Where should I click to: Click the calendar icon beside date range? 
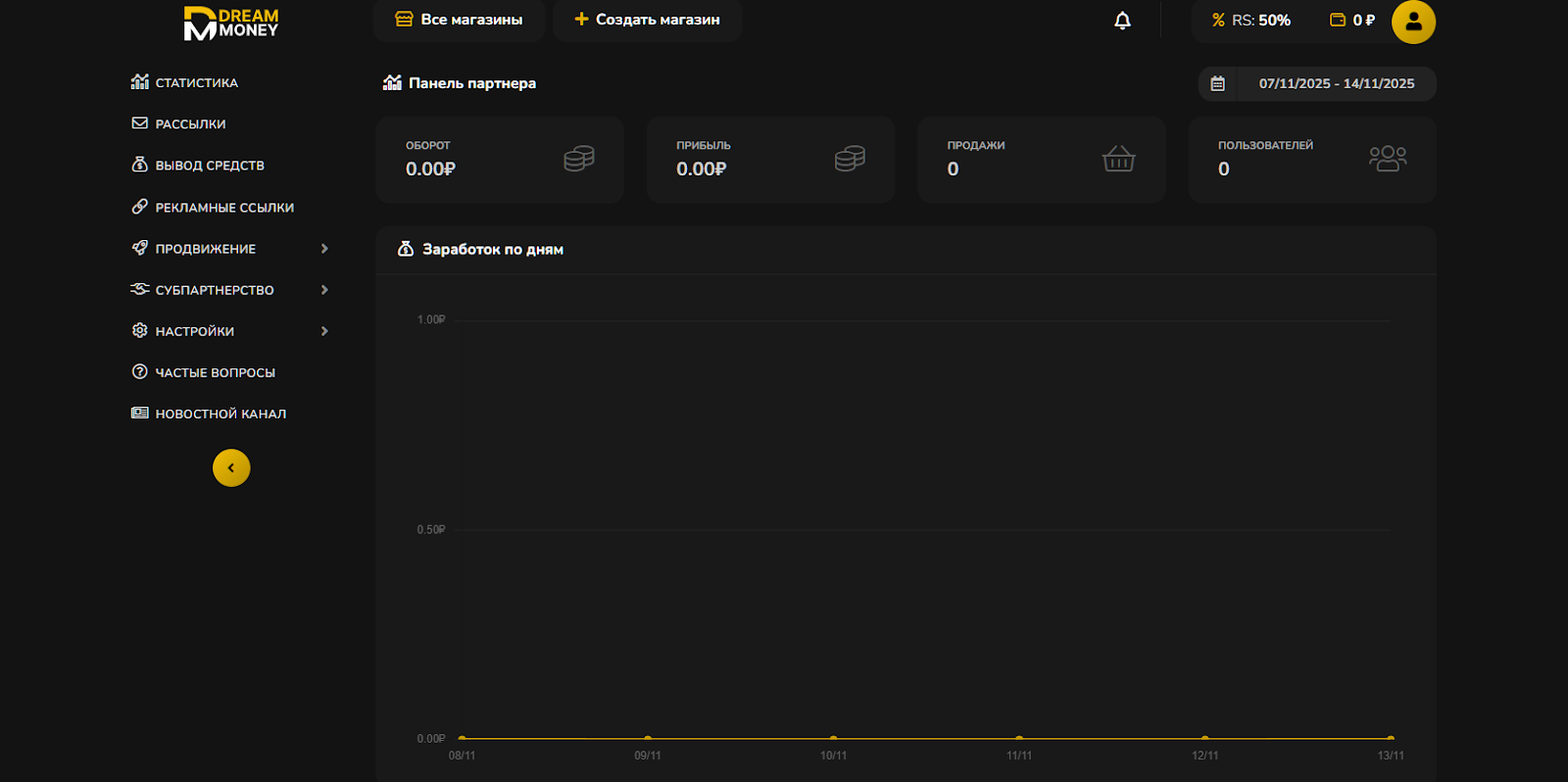coord(1217,84)
